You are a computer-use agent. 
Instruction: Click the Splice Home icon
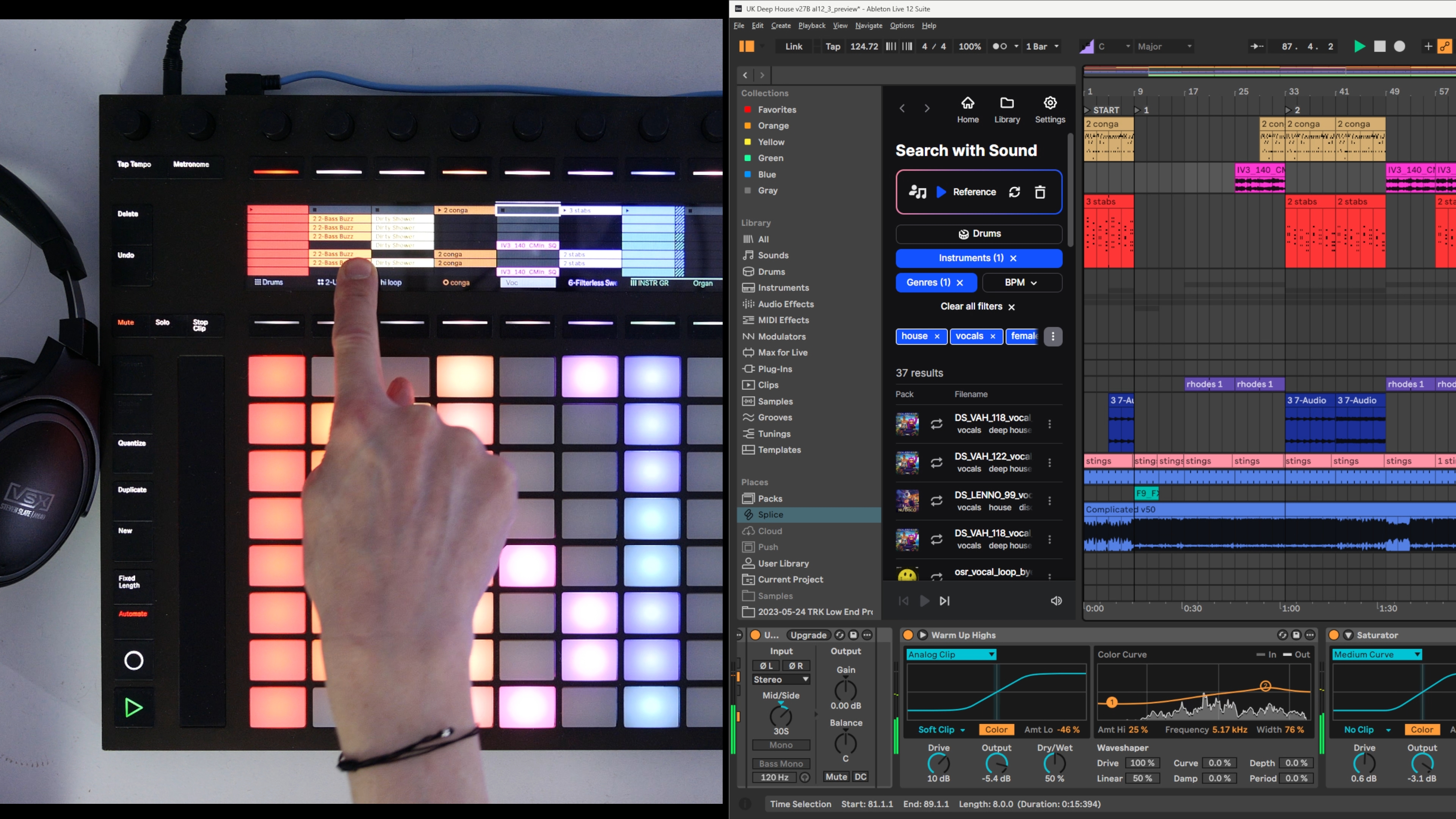(967, 104)
